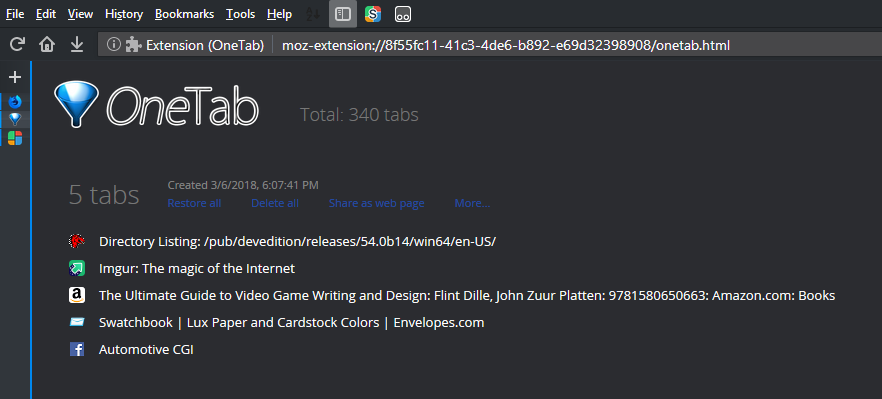
Task: Switch to the multicolor squares tab
Action: (15, 137)
